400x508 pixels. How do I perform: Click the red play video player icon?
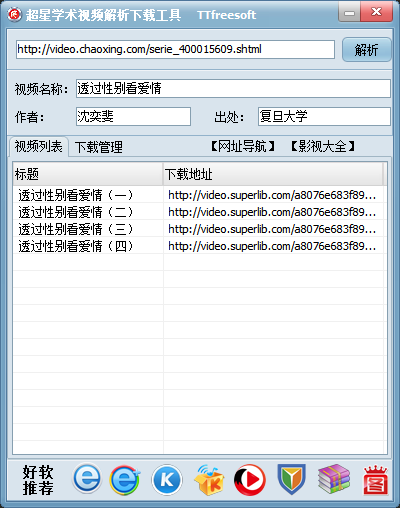250,480
